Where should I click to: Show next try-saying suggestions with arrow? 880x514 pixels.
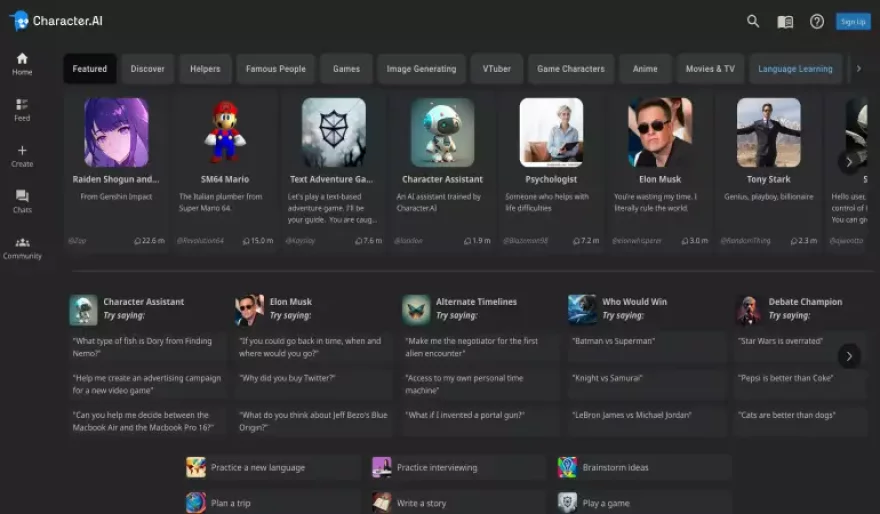[849, 356]
